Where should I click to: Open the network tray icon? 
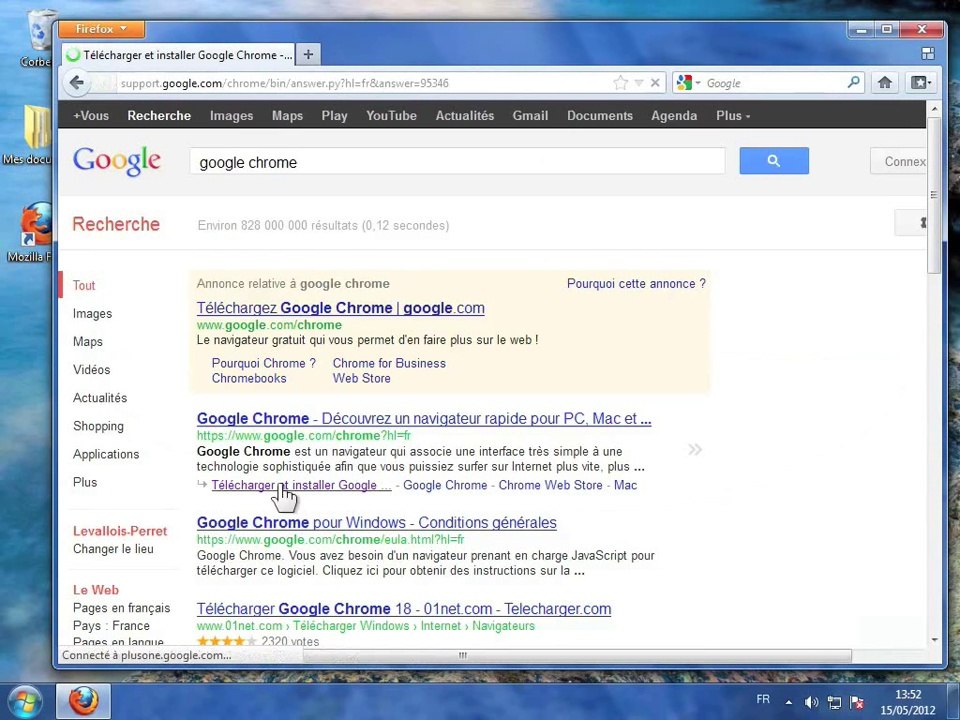pyautogui.click(x=834, y=702)
